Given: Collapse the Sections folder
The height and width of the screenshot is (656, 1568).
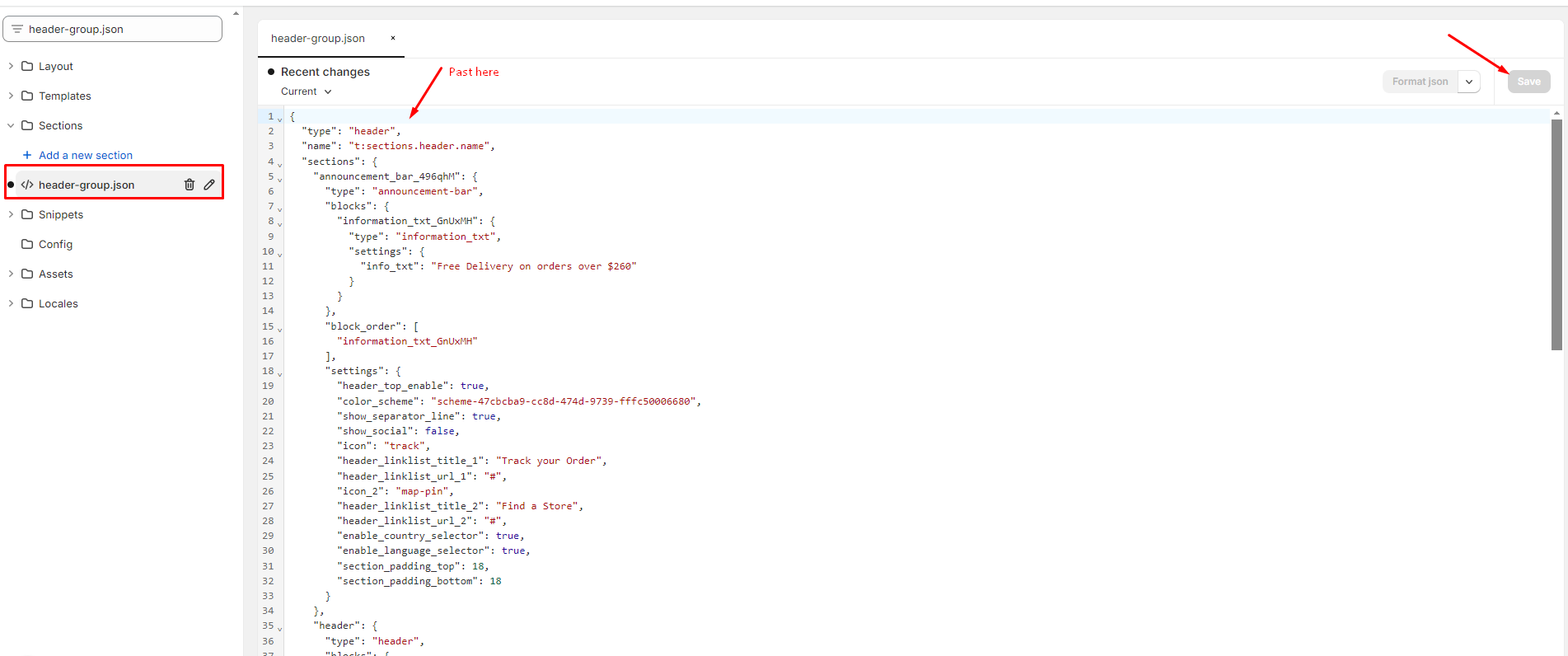Looking at the screenshot, I should click(x=11, y=125).
